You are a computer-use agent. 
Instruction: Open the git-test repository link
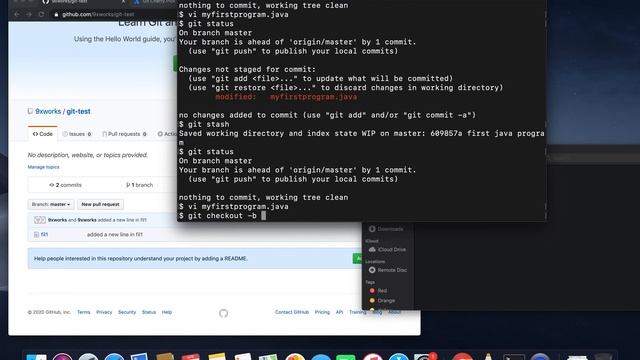tap(78, 111)
